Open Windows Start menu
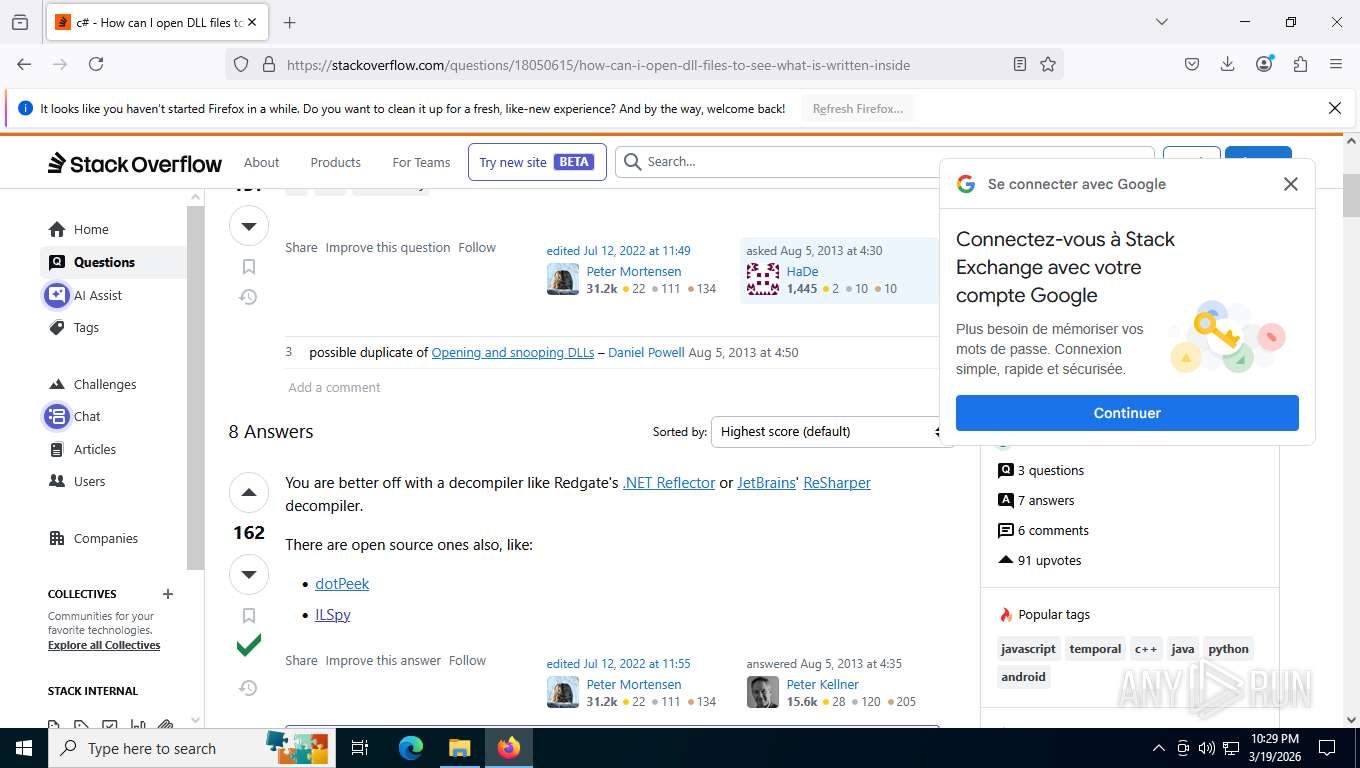1360x768 pixels. tap(23, 748)
